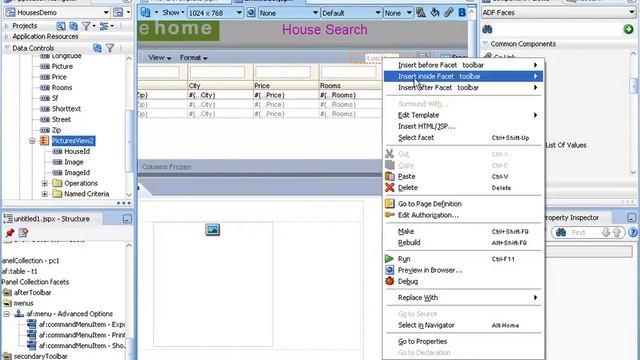Choose Preview in Browser... menu item

tap(463, 270)
